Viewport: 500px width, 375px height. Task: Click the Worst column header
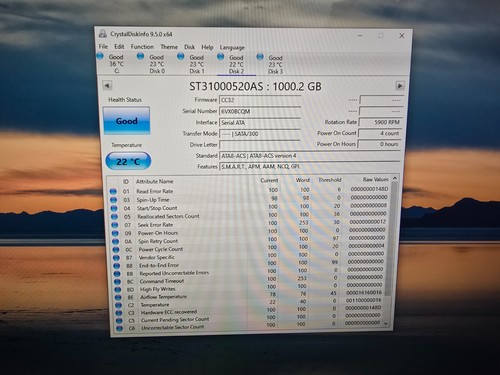coord(303,180)
